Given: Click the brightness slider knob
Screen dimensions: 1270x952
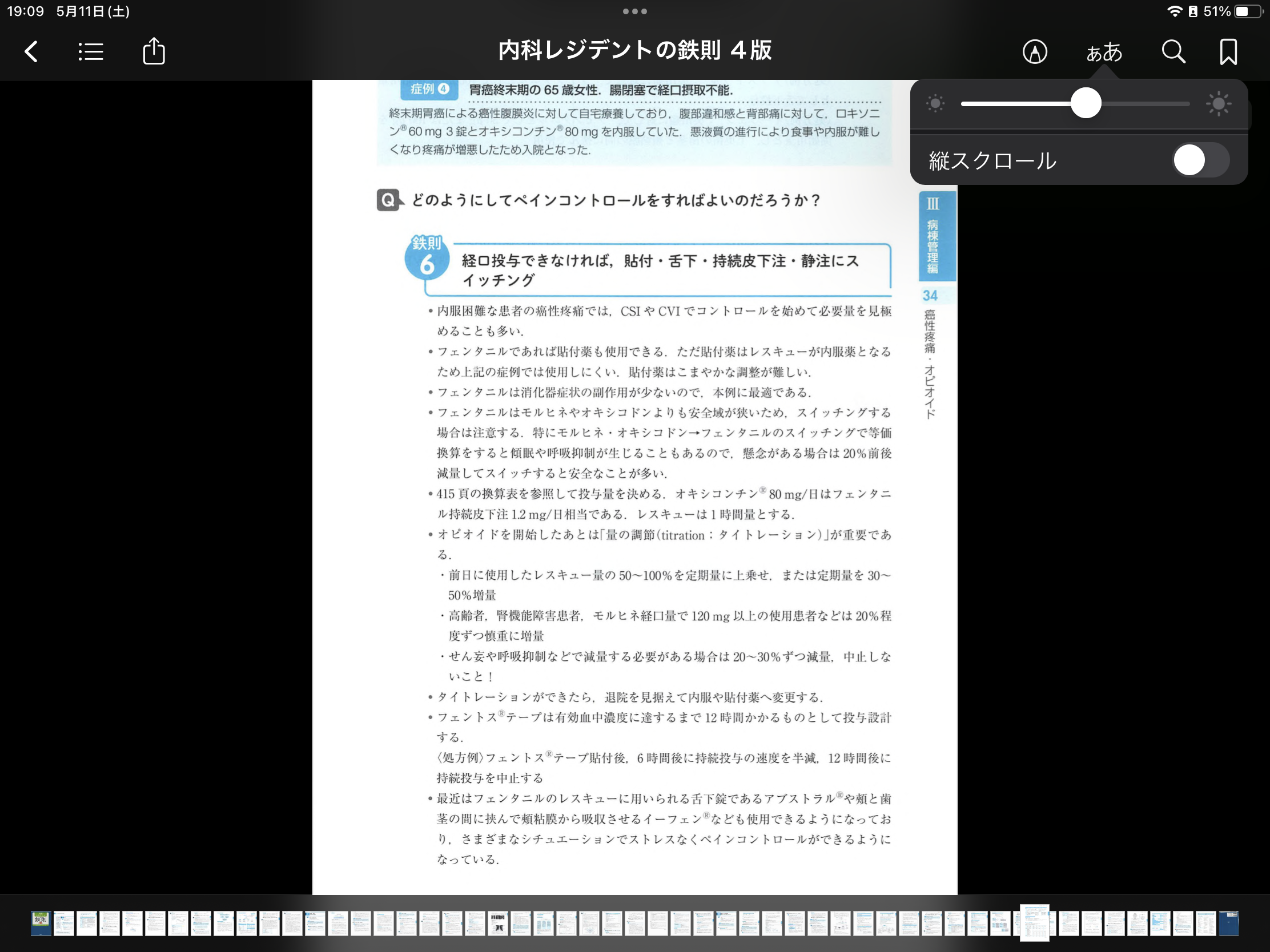Looking at the screenshot, I should tap(1086, 103).
